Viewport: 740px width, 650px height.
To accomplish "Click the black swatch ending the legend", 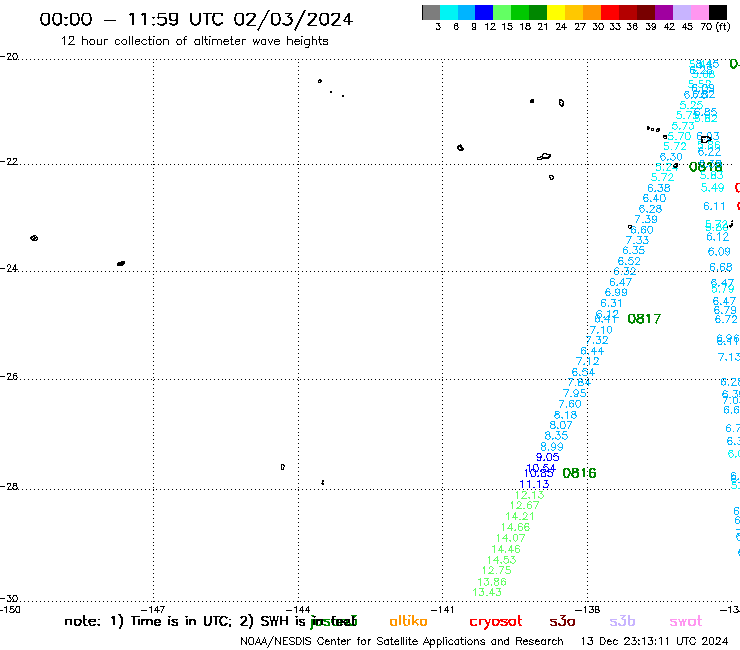I will (x=718, y=12).
